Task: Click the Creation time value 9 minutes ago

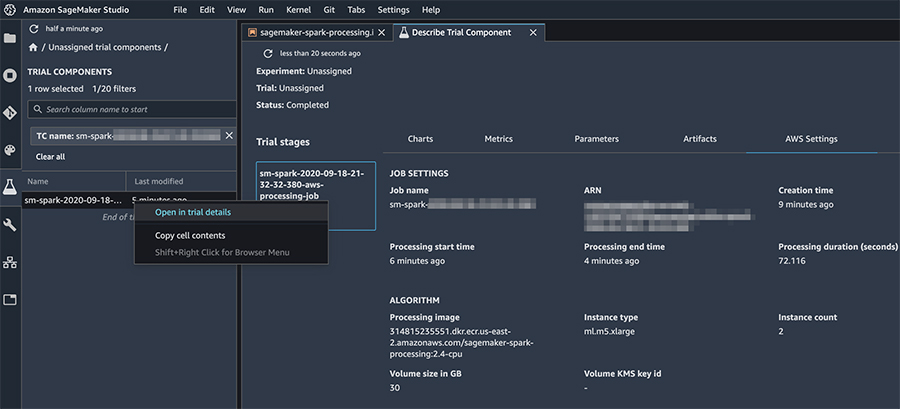Action: (x=806, y=204)
